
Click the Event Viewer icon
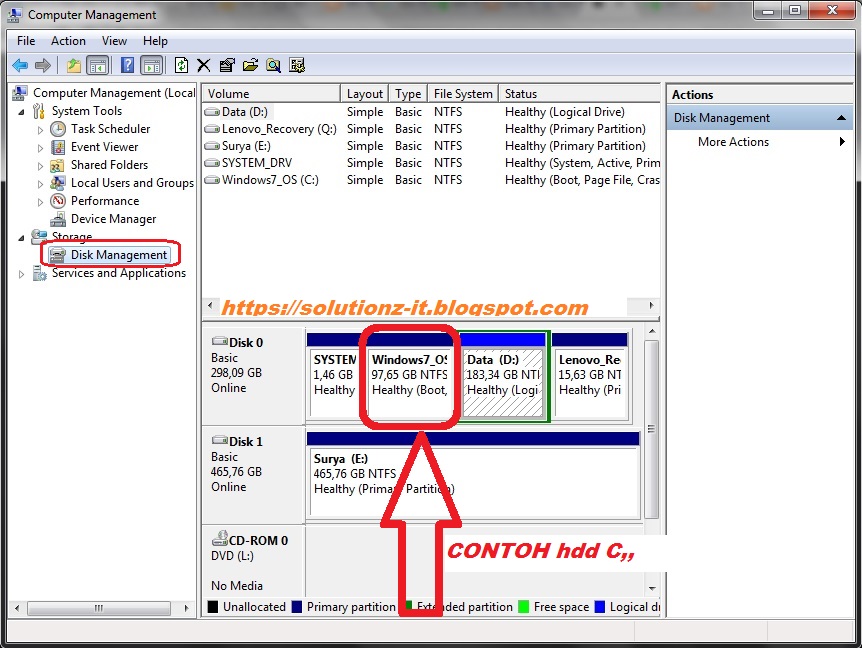tap(58, 147)
